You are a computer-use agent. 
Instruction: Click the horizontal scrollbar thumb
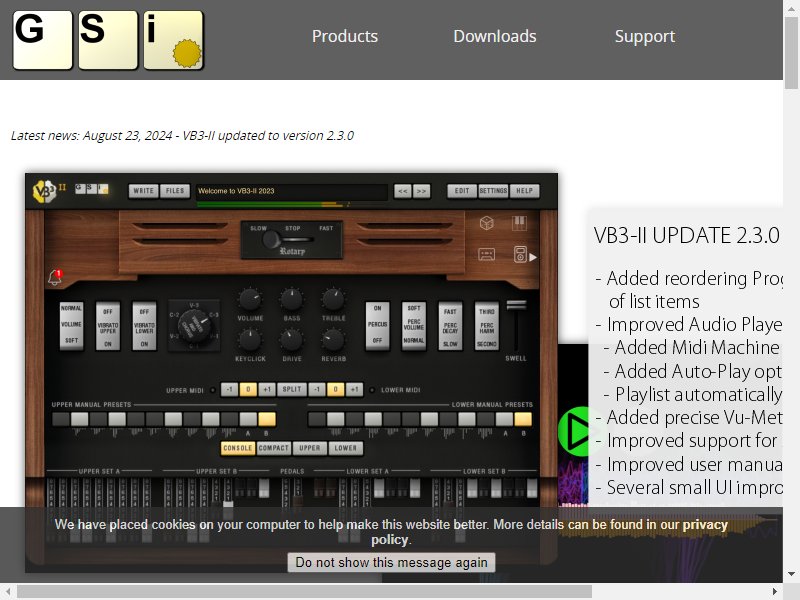click(305, 591)
